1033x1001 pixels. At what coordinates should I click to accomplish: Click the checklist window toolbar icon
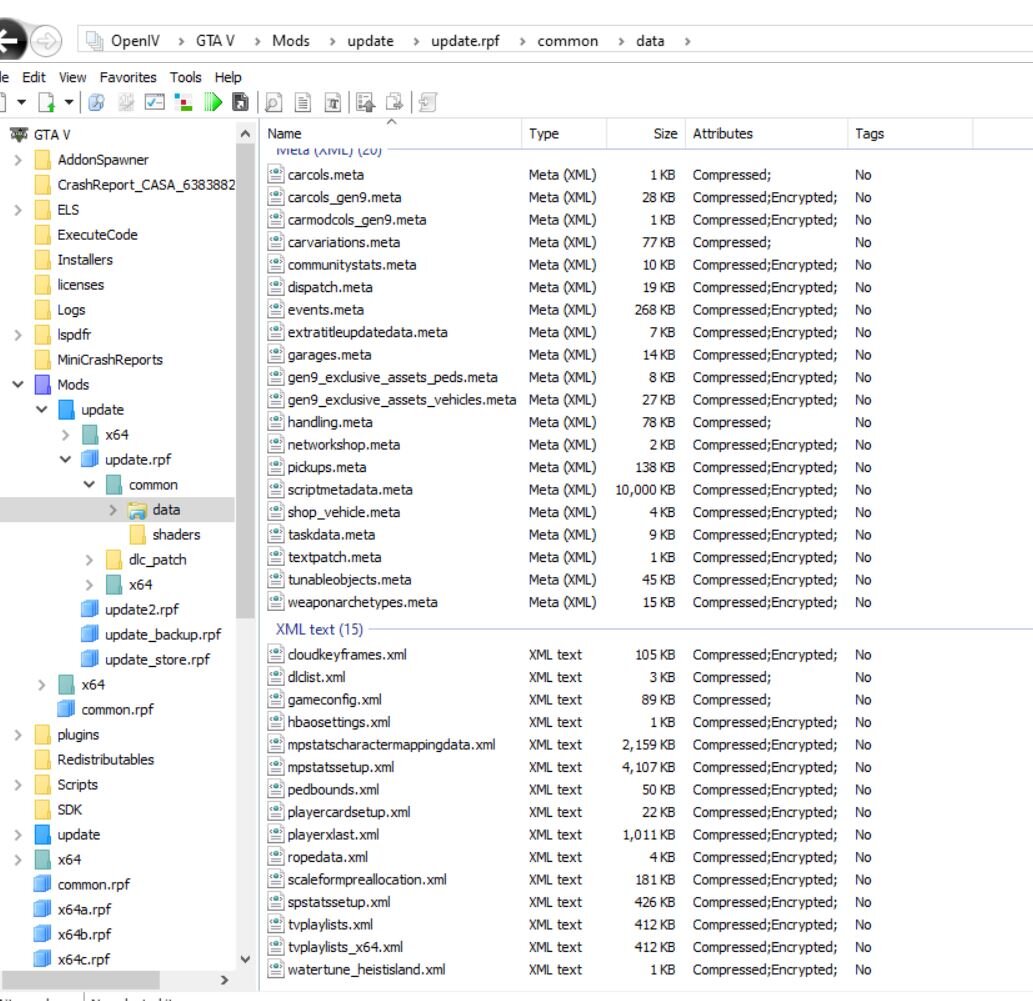[x=154, y=102]
